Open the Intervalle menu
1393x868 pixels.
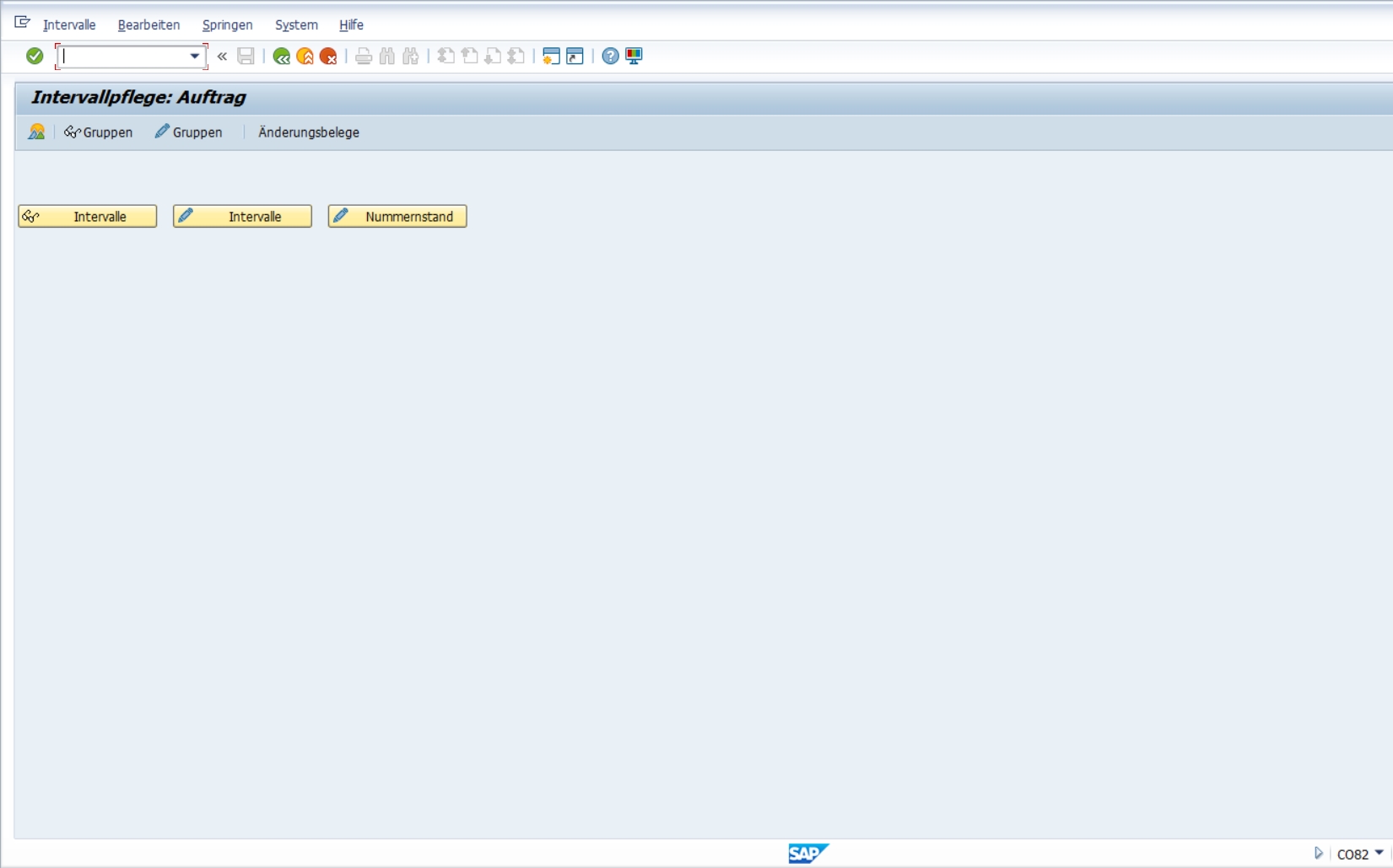pyautogui.click(x=69, y=25)
